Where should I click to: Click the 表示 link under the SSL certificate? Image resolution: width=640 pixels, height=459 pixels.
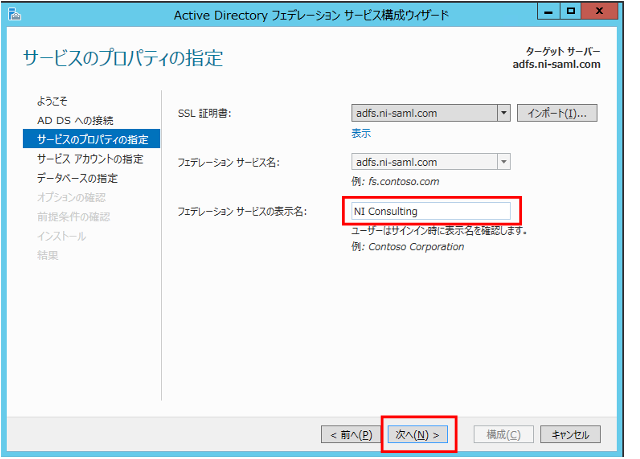click(361, 133)
